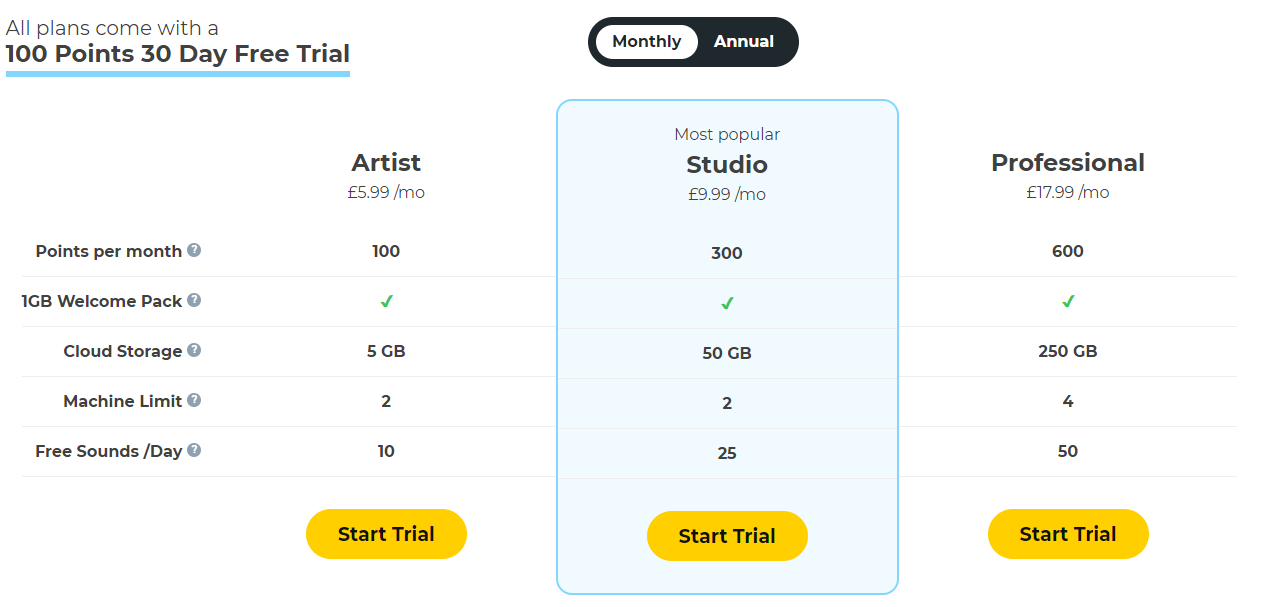The height and width of the screenshot is (607, 1261).
Task: Click the Points per month label
Action: pyautogui.click(x=109, y=251)
